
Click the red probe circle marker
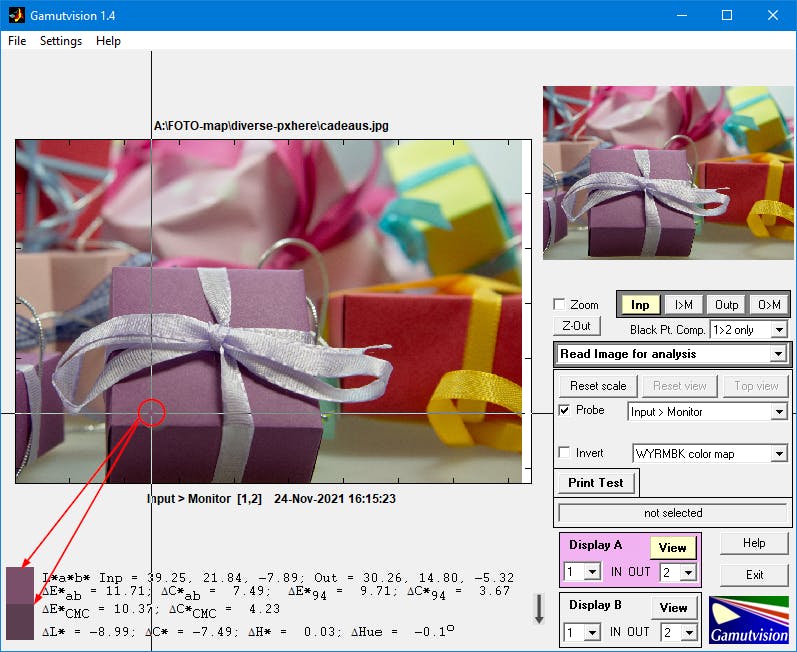pos(151,412)
